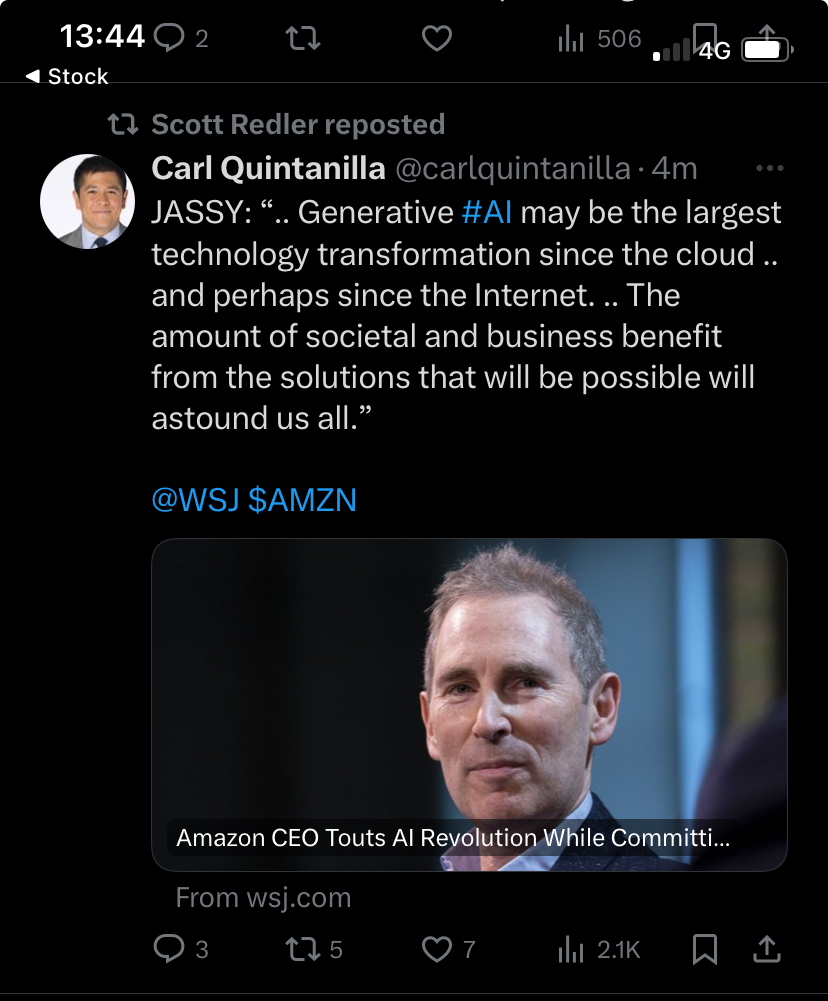Go back to Stock app
Screen dimensions: 828x1001
[x=66, y=77]
